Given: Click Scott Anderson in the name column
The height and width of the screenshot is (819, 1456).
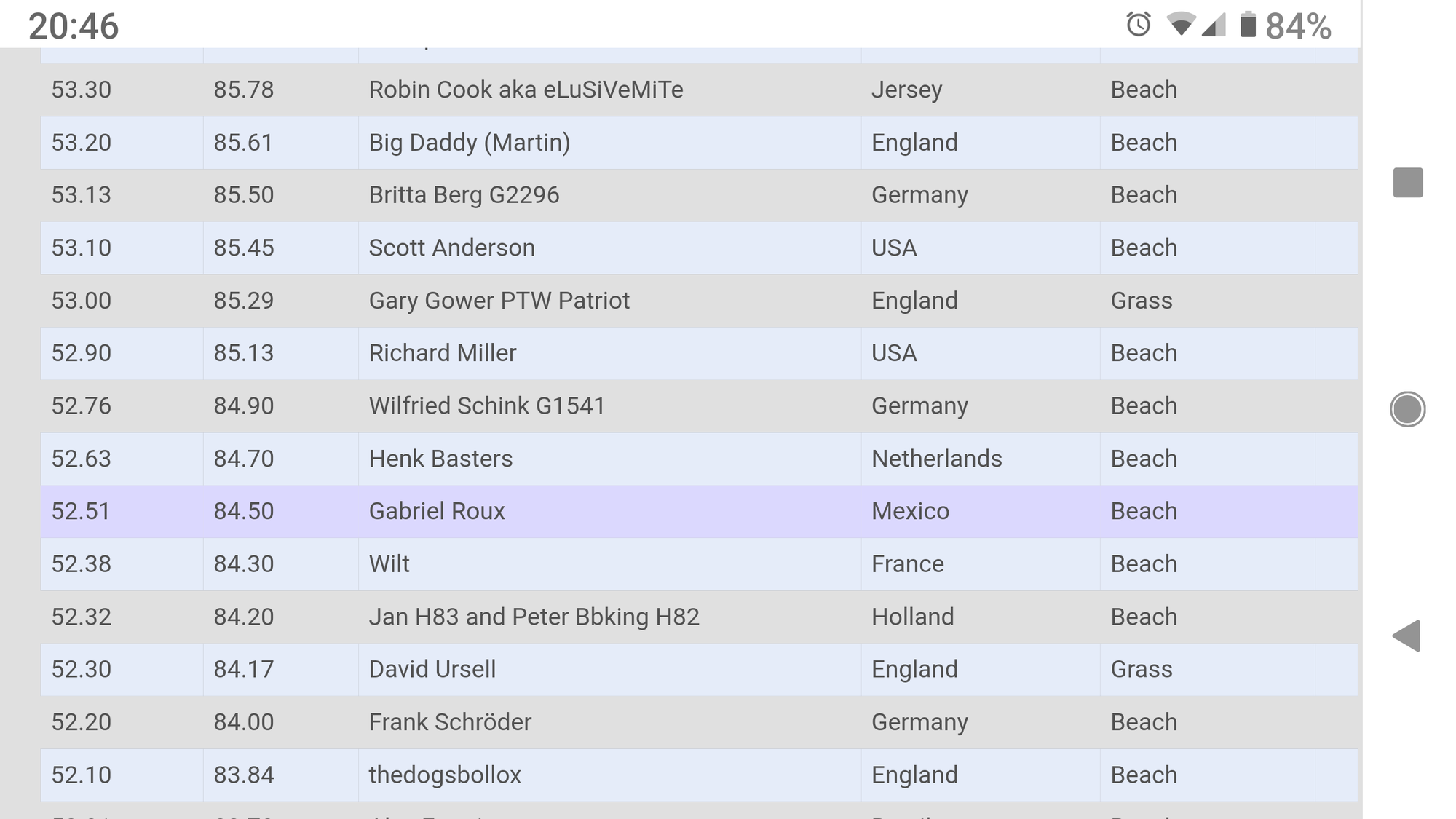Looking at the screenshot, I should point(451,248).
